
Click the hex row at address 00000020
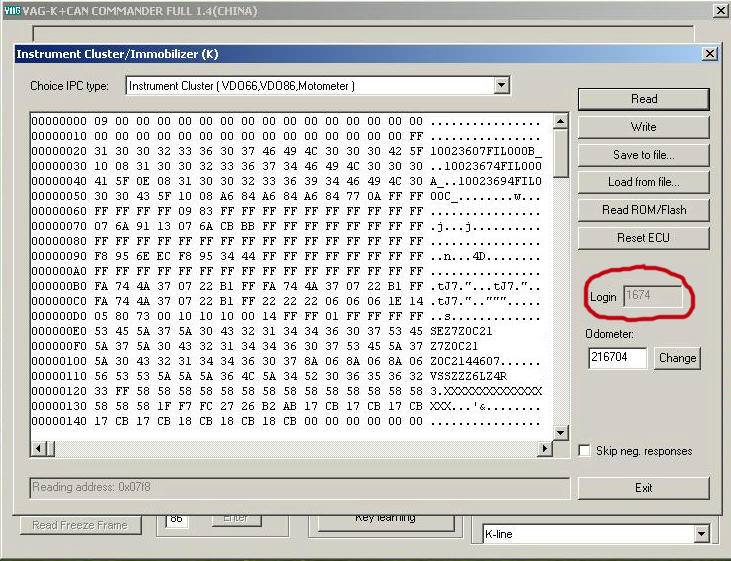(286, 151)
